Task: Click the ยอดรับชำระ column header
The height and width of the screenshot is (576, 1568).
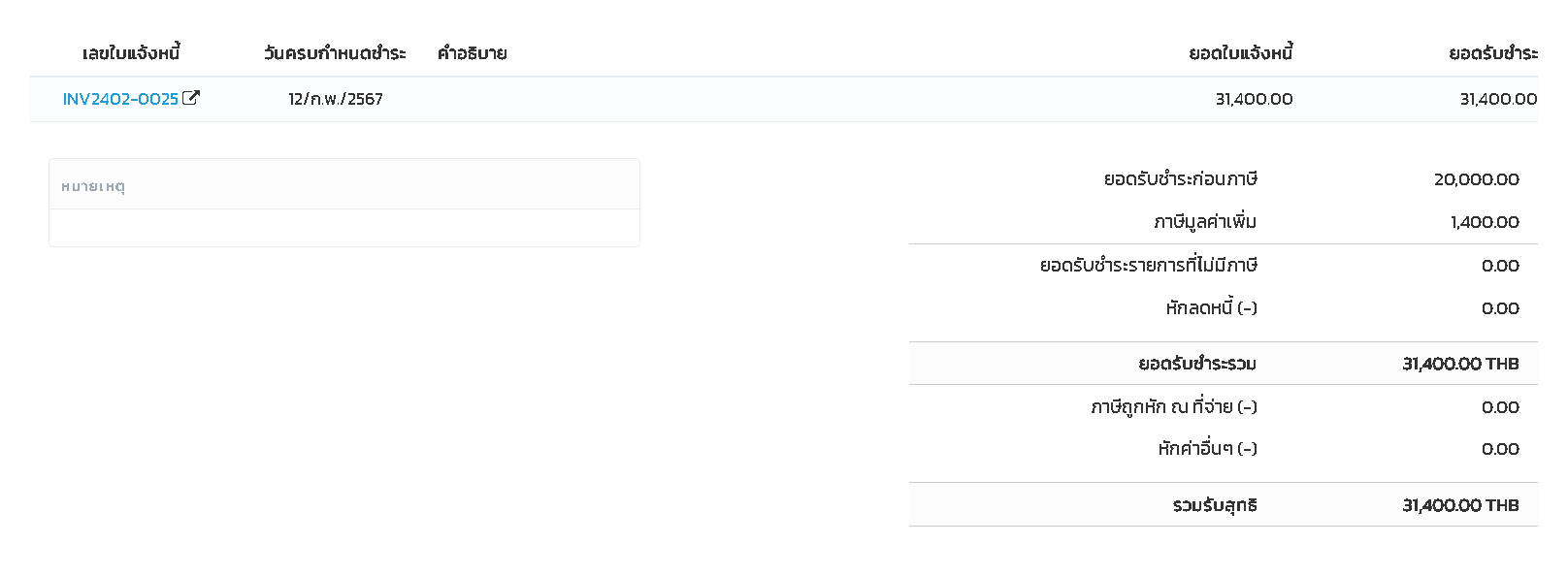Action: coord(1493,53)
